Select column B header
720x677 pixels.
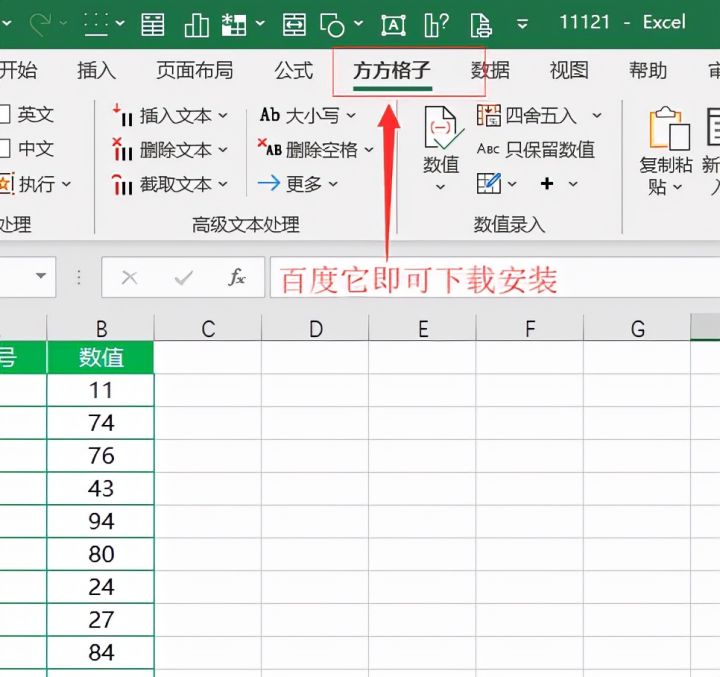click(x=101, y=328)
